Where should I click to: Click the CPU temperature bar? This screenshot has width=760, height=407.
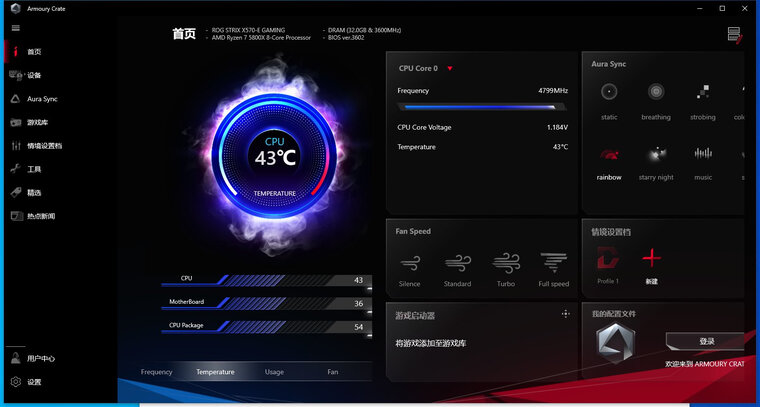[267, 280]
